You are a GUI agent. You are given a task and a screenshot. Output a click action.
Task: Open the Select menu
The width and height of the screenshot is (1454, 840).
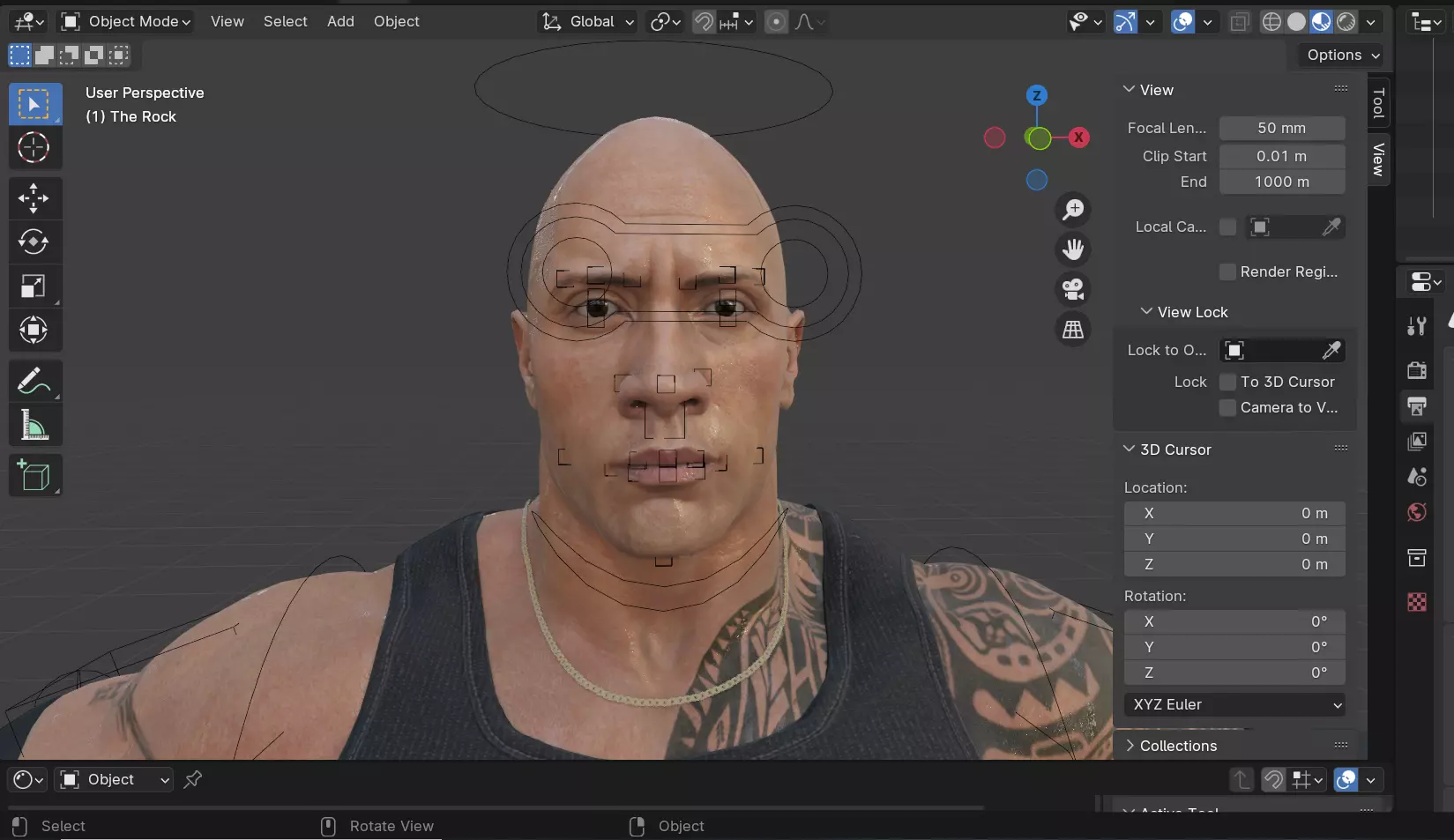point(286,21)
